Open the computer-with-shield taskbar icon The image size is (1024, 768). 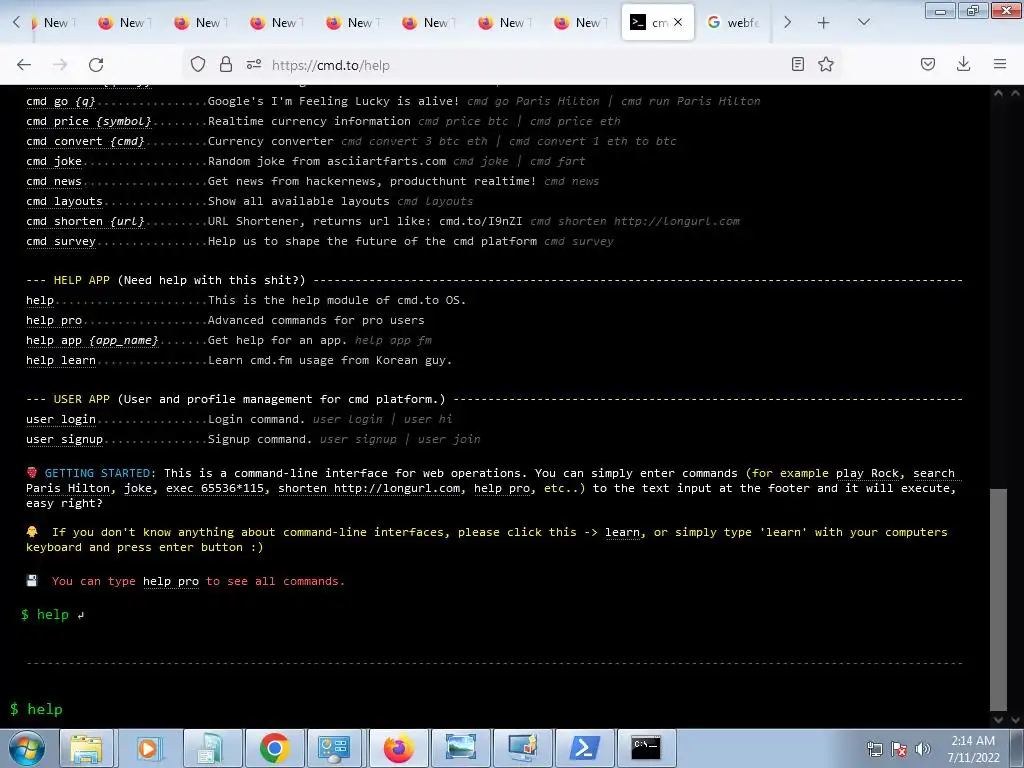tap(522, 748)
